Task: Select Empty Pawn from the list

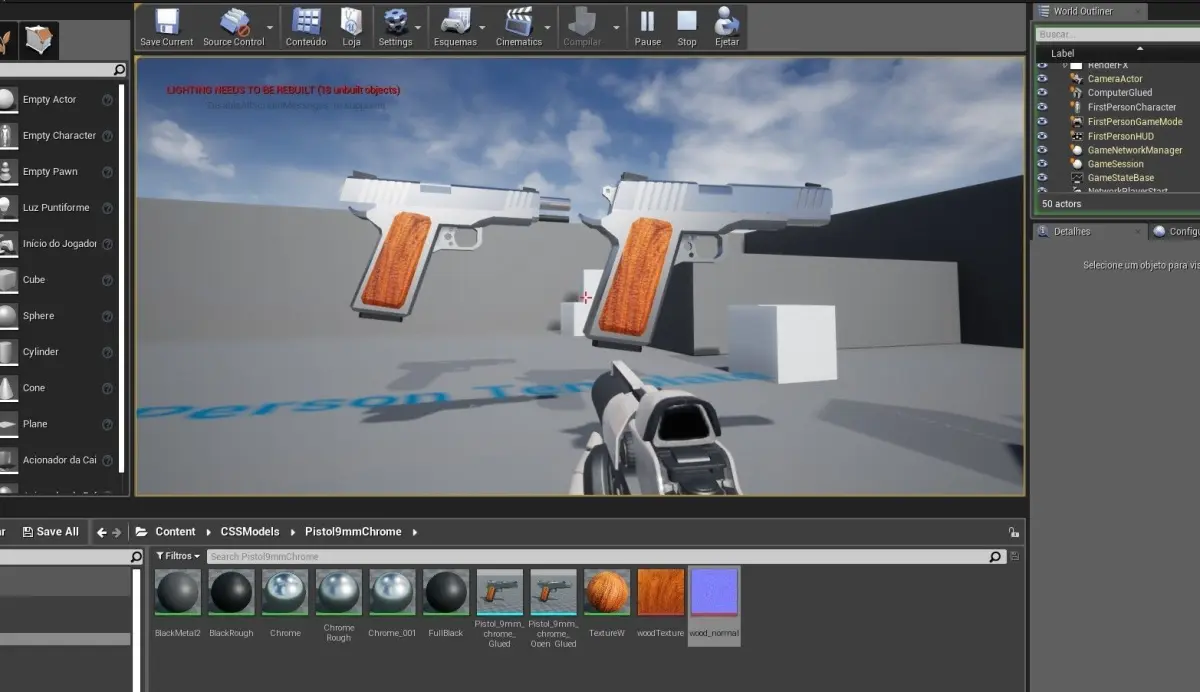Action: (x=50, y=172)
